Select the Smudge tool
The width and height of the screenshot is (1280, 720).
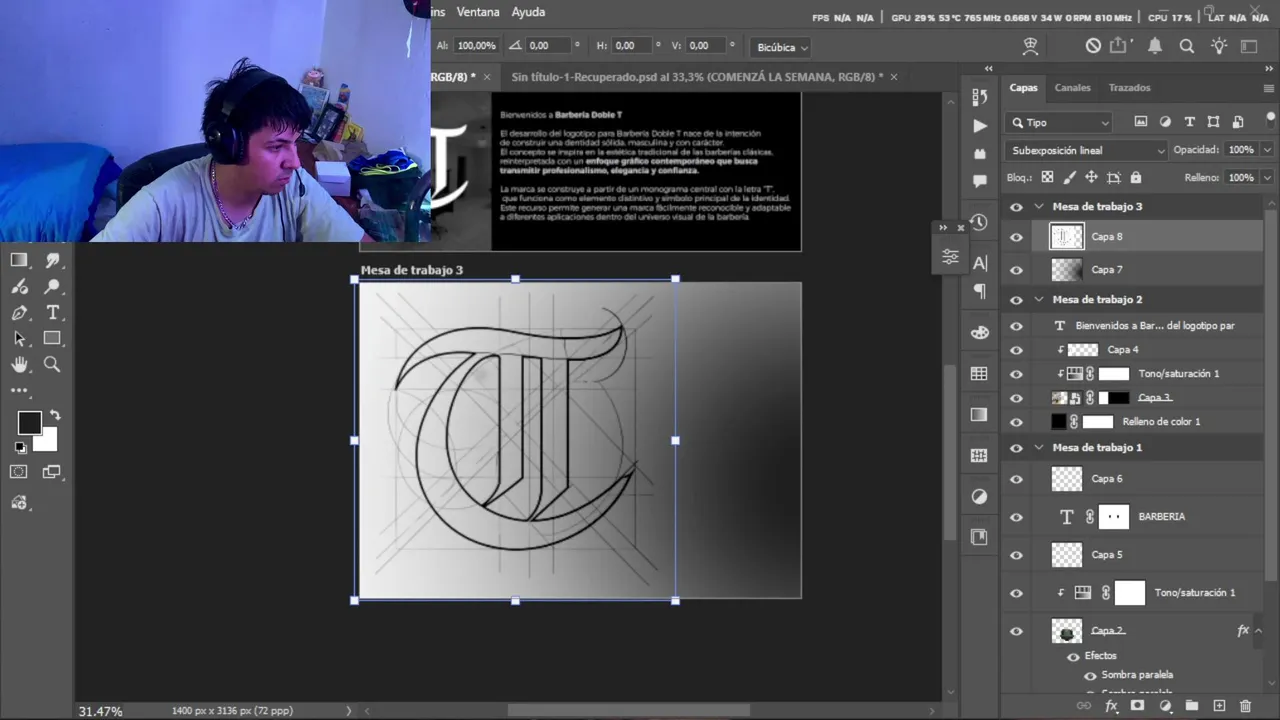tap(53, 260)
